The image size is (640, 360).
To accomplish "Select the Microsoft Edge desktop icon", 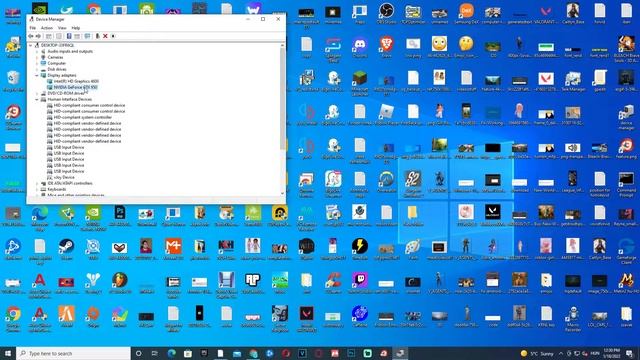I will pos(40,218).
